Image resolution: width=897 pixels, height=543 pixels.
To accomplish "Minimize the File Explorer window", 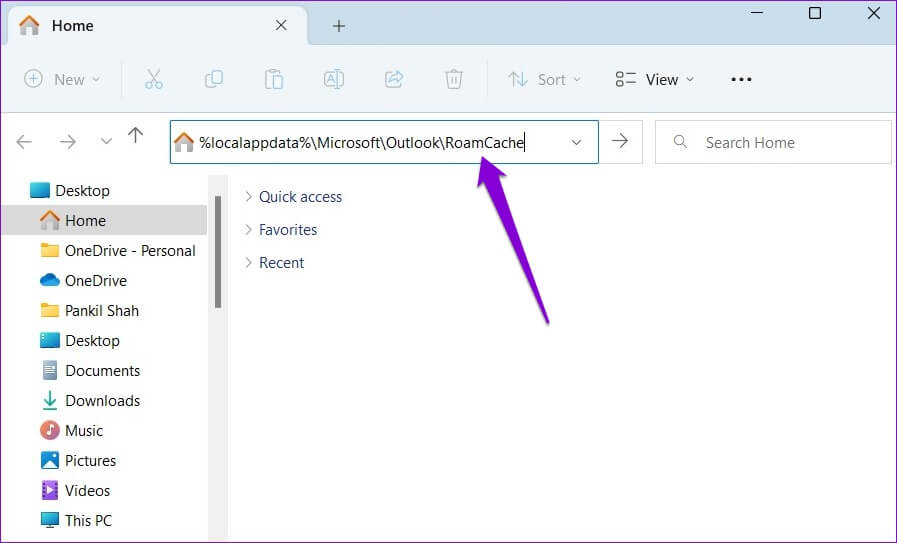I will point(757,13).
